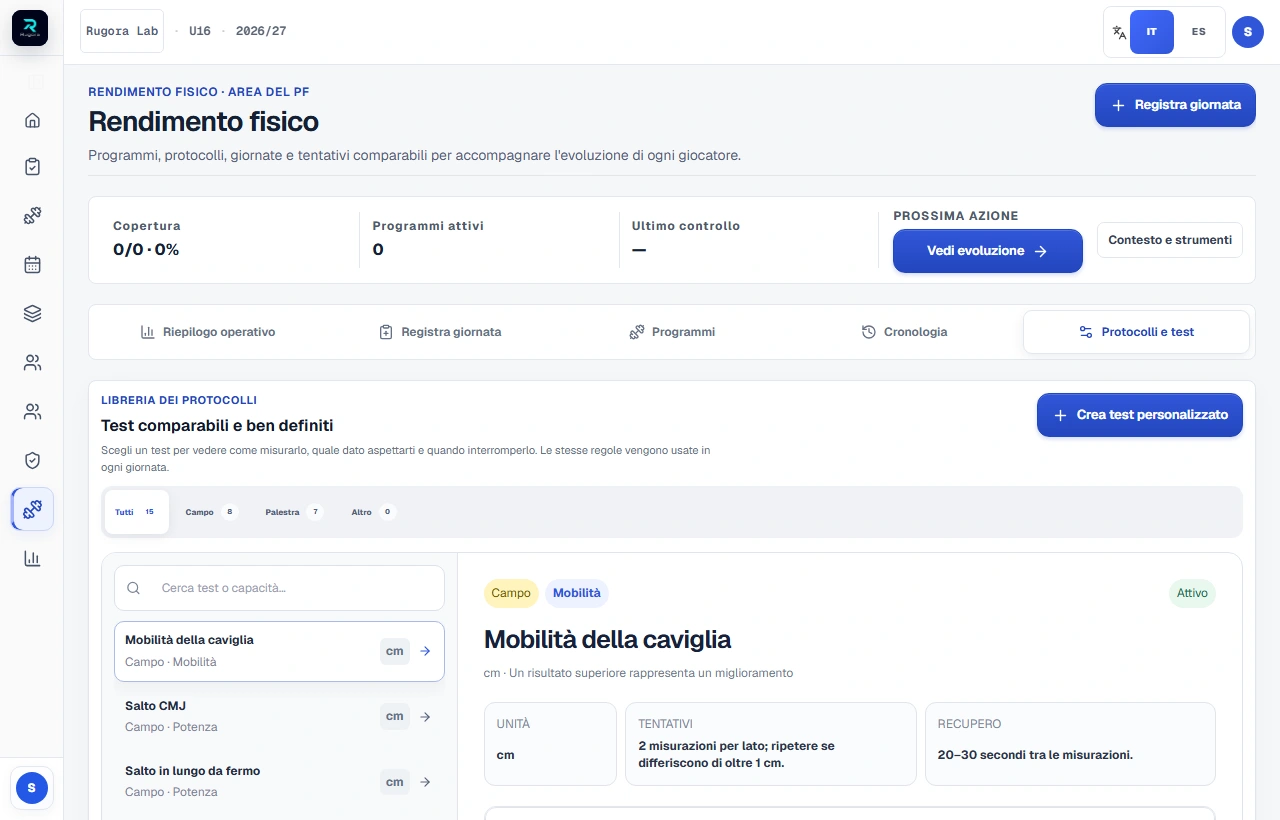Click the Rendimento fisico page heading

(x=204, y=122)
